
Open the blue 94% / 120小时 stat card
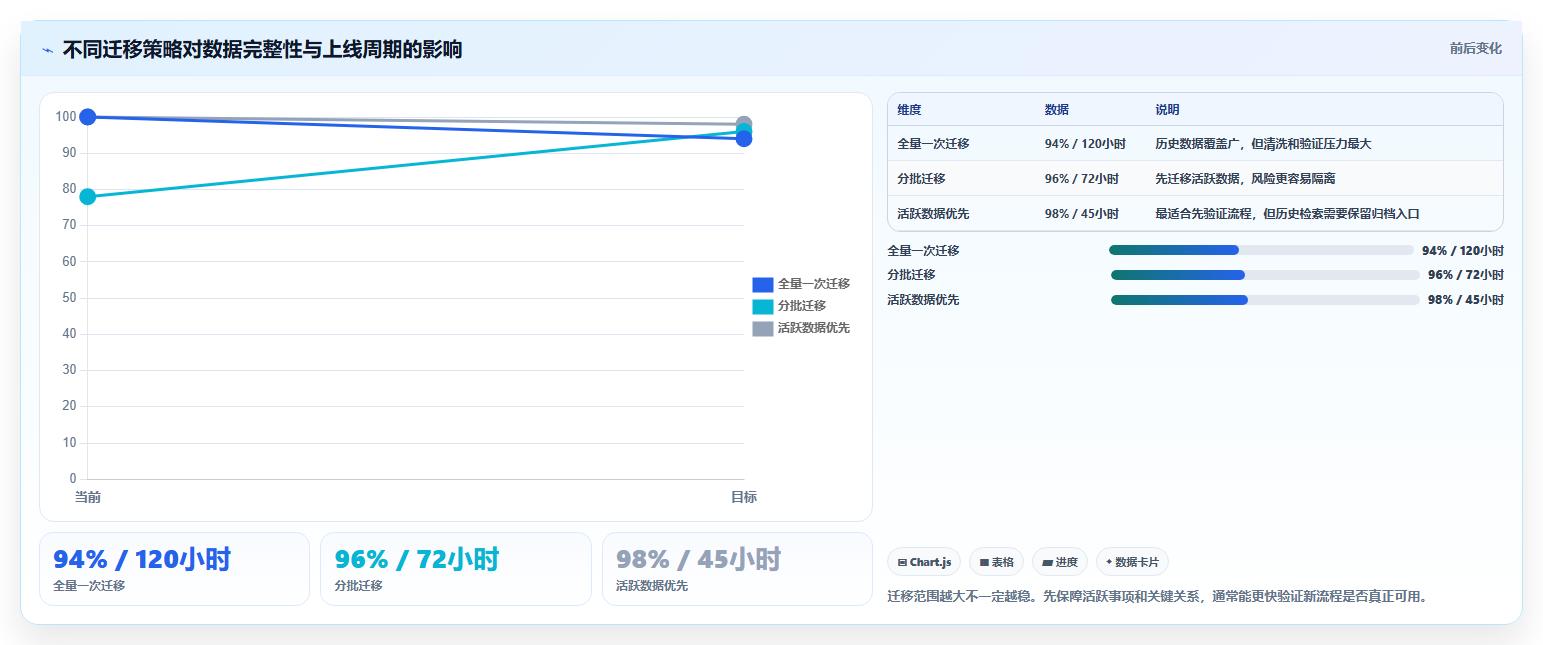pos(174,569)
